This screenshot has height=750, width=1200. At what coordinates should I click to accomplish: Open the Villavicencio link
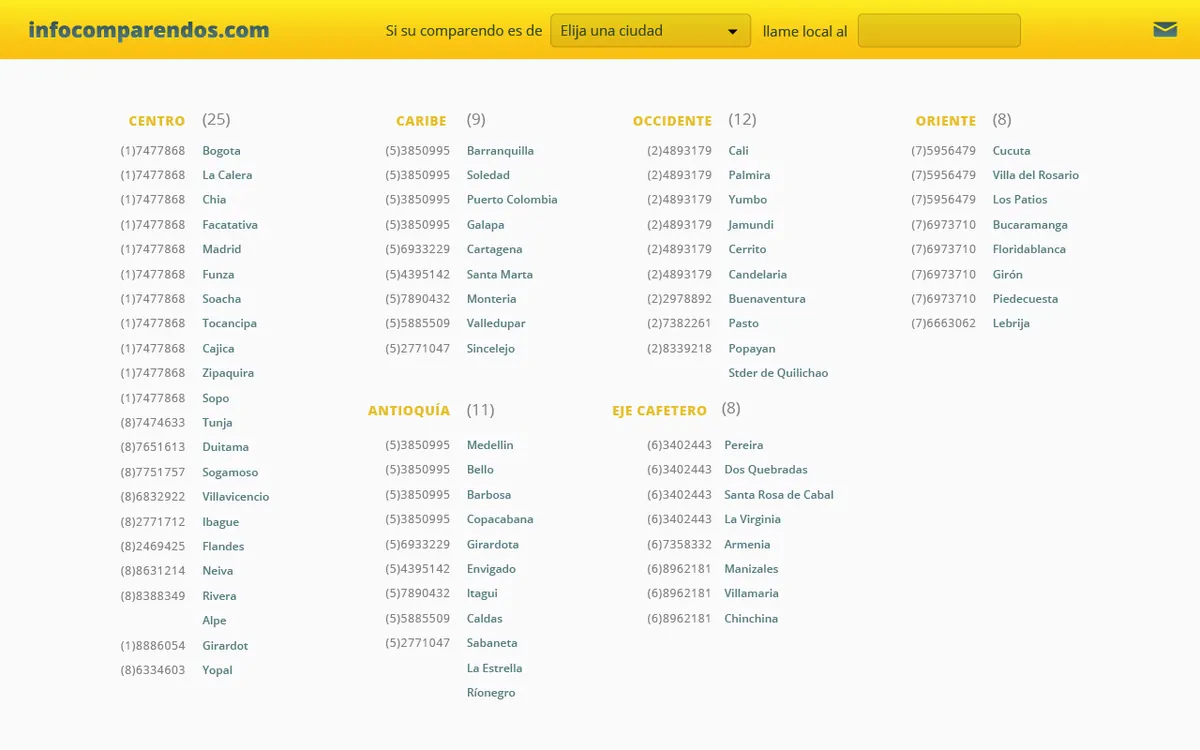coord(235,497)
